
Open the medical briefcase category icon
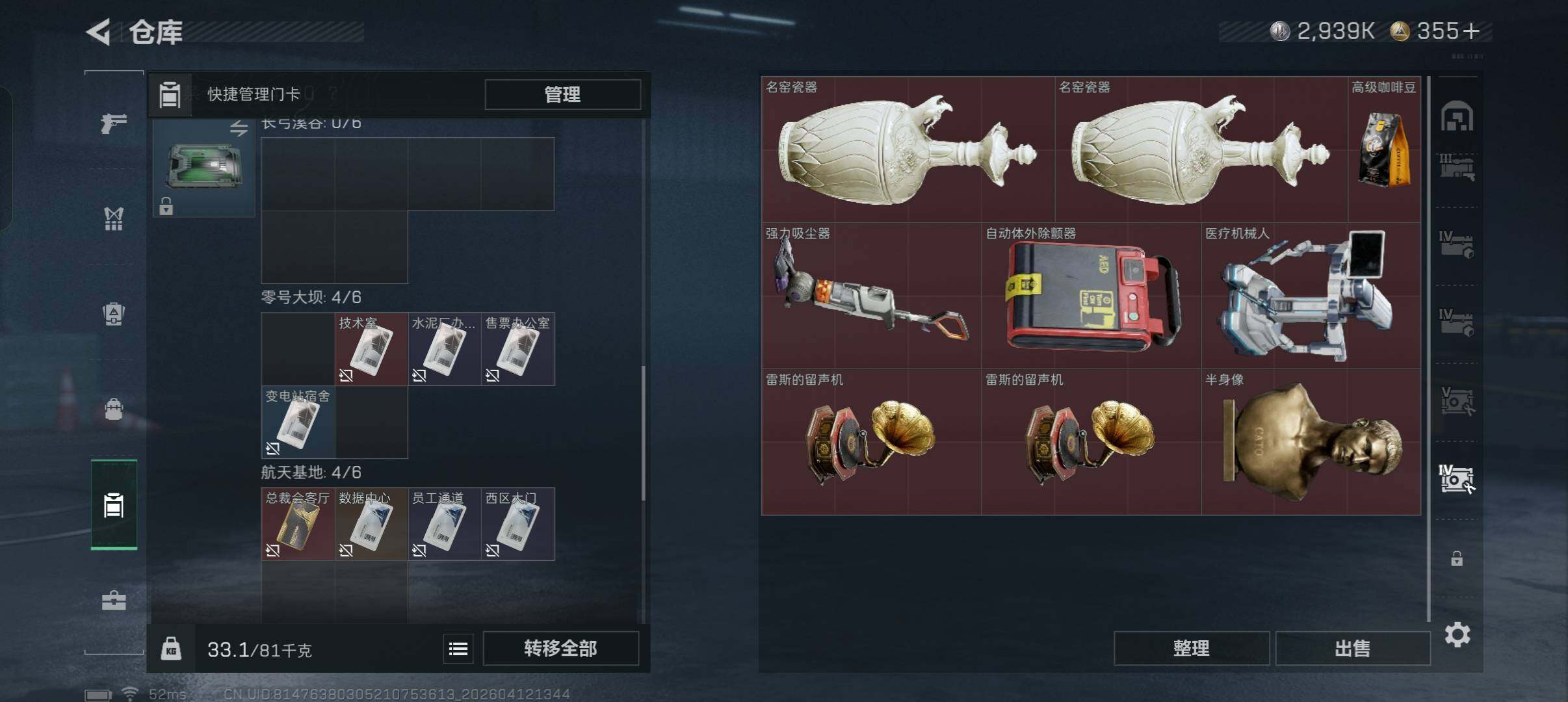(114, 600)
